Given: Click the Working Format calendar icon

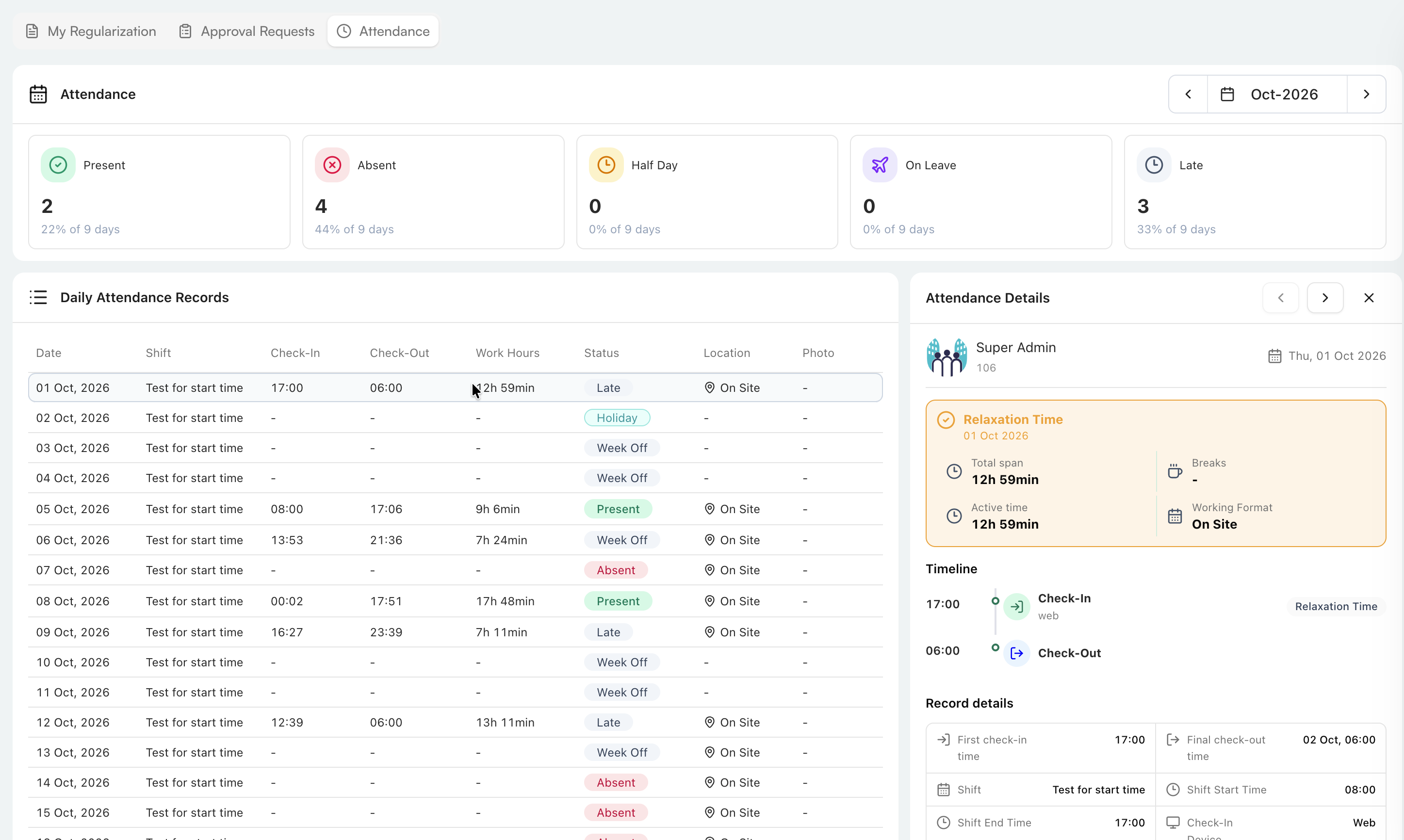Looking at the screenshot, I should [1175, 516].
